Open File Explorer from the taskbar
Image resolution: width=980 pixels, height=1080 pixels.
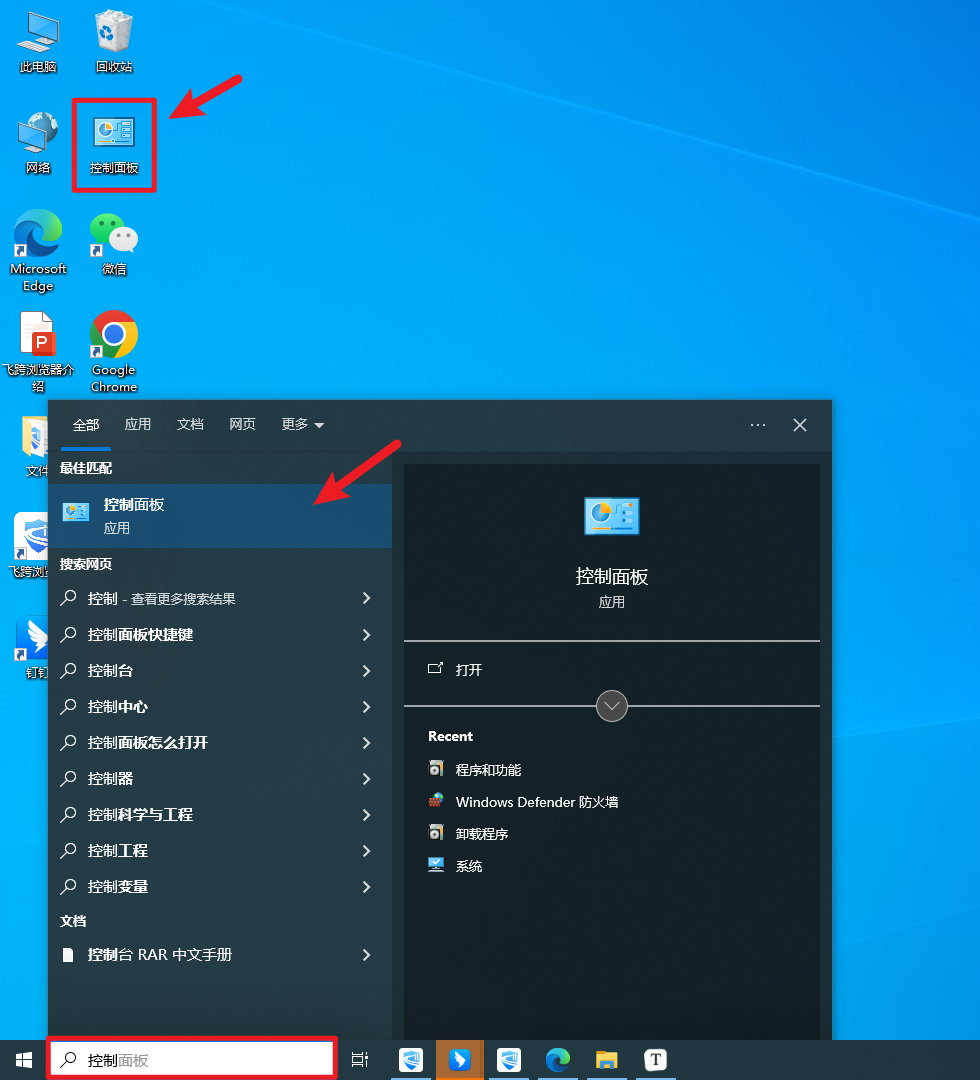pos(606,1060)
